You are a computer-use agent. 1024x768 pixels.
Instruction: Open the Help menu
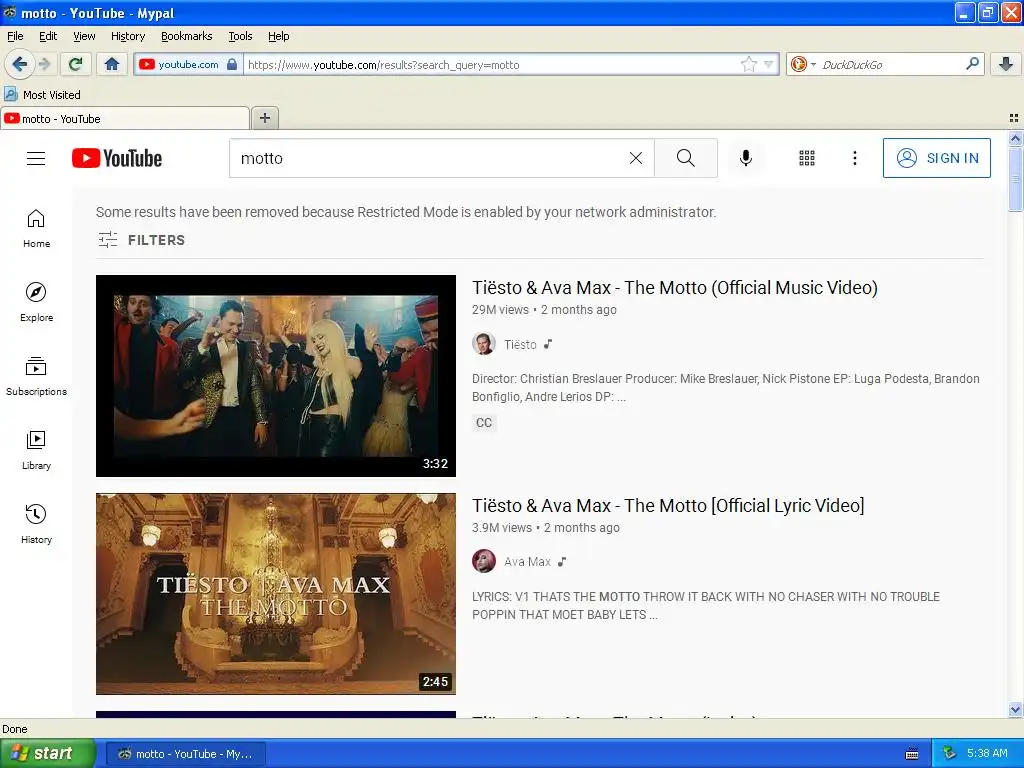pyautogui.click(x=279, y=36)
